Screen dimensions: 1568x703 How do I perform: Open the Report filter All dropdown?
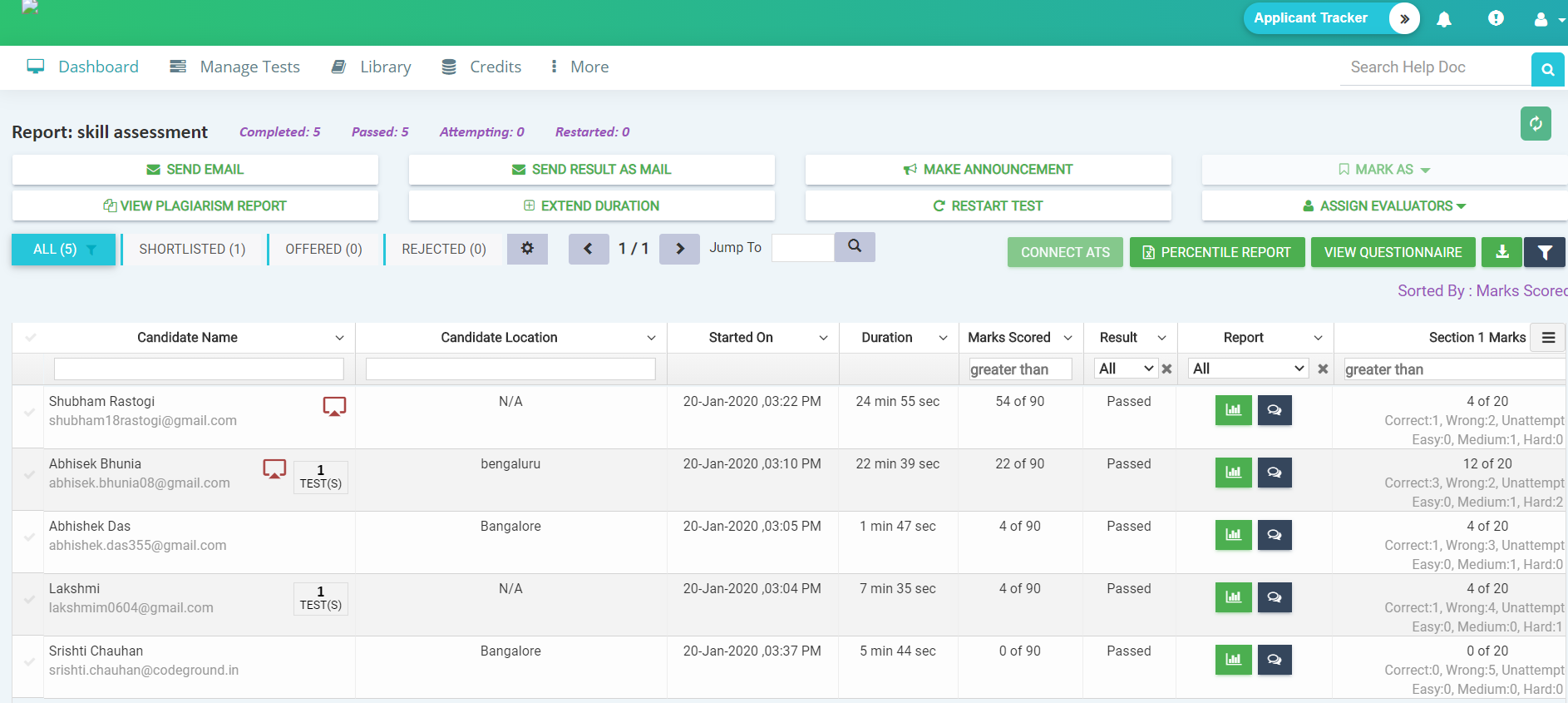1249,369
